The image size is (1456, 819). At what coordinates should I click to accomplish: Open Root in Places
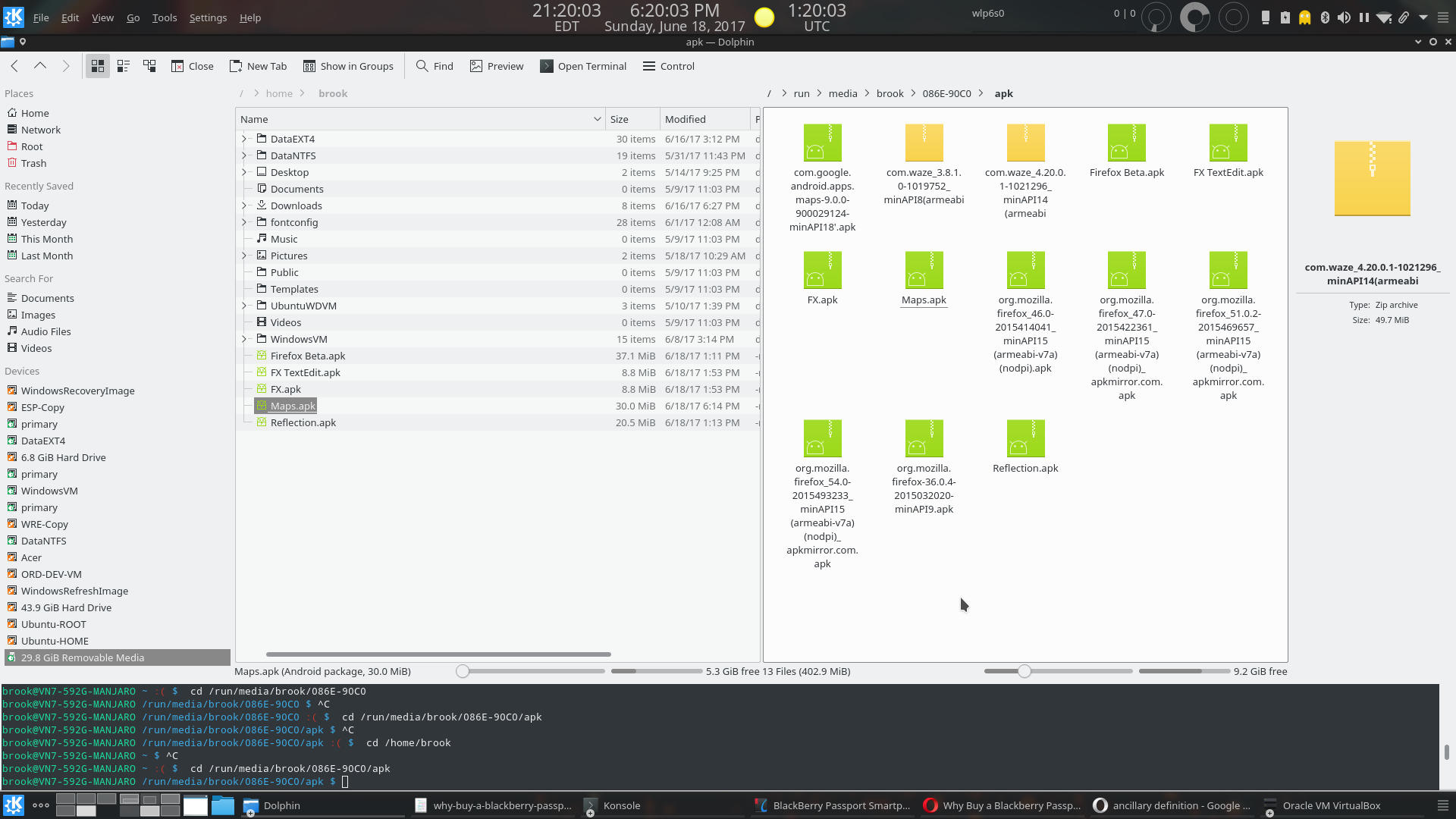(32, 146)
